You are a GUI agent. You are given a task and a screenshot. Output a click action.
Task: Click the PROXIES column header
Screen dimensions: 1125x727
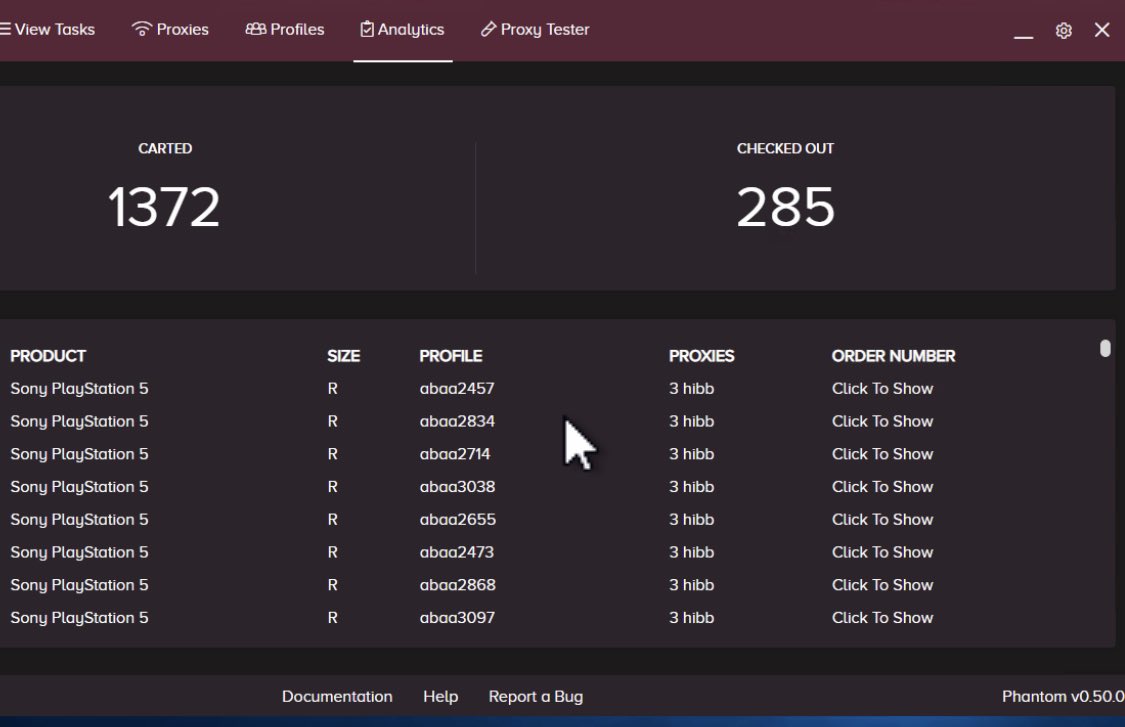702,356
